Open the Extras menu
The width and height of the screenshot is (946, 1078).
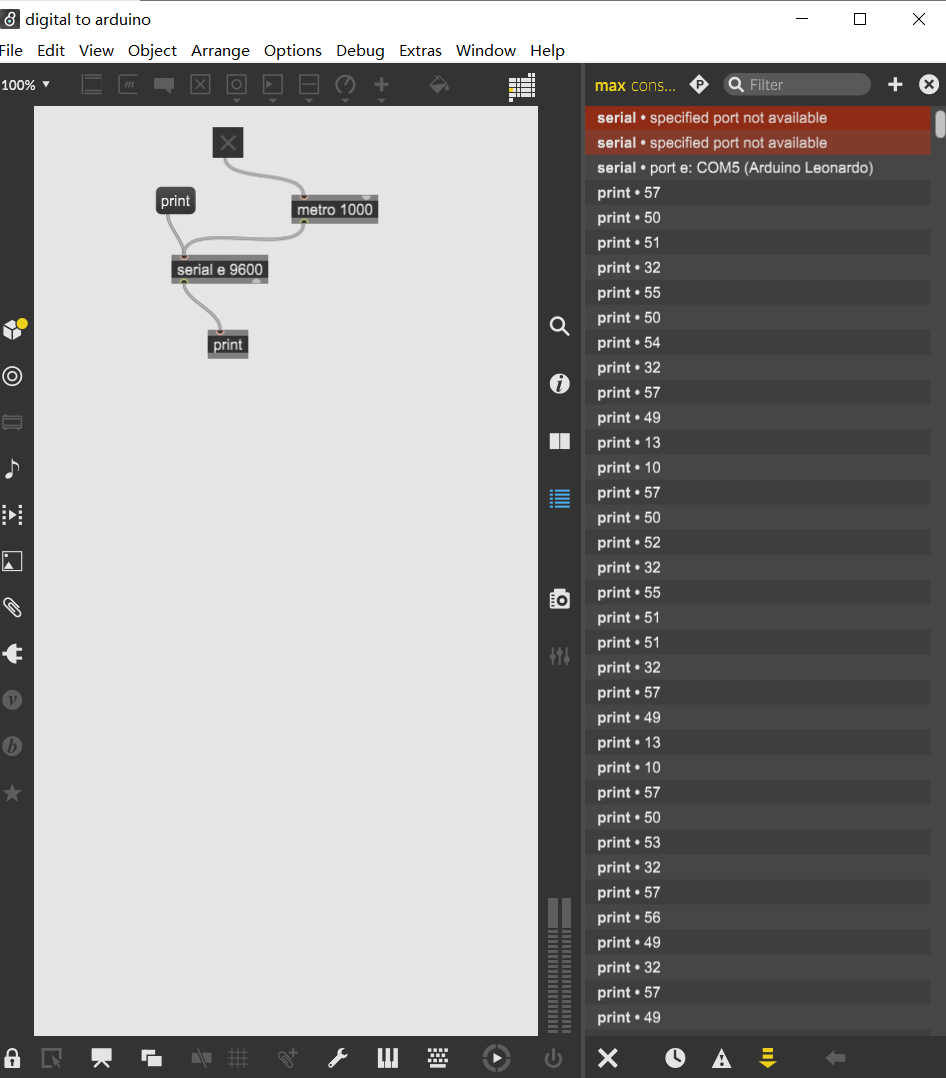420,51
